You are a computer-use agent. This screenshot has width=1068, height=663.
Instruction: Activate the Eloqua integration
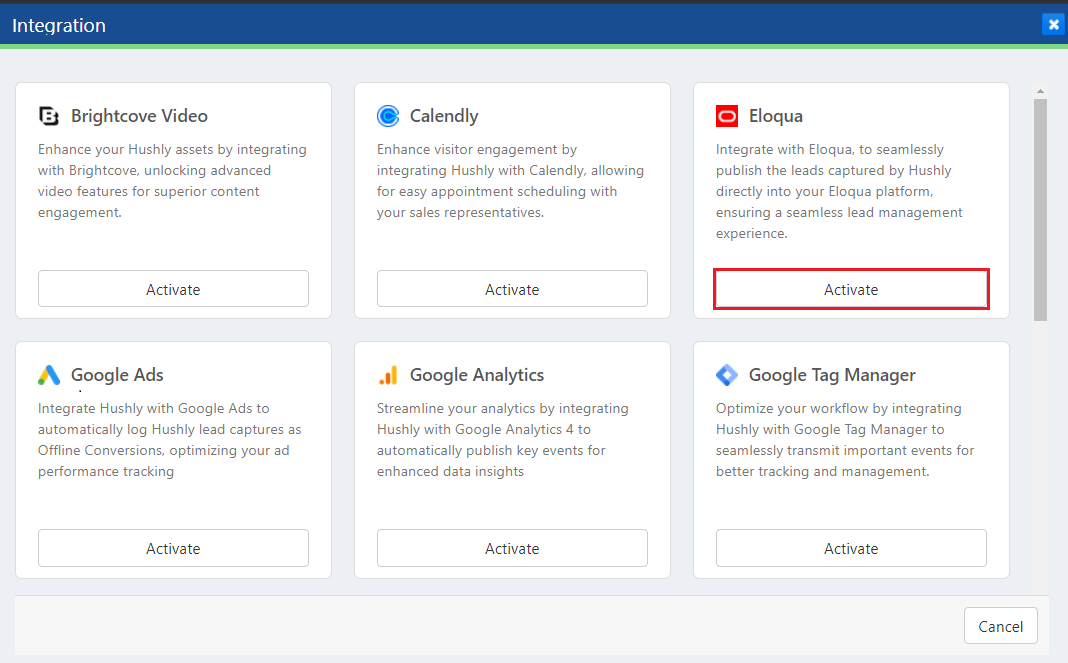(851, 289)
